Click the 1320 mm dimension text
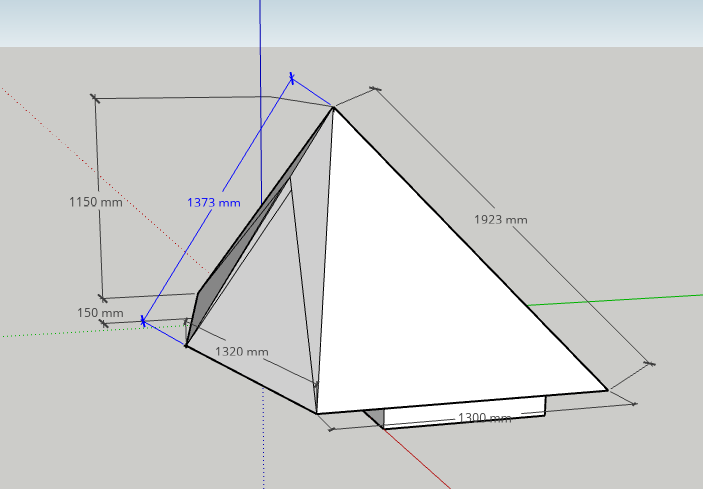 (x=242, y=352)
